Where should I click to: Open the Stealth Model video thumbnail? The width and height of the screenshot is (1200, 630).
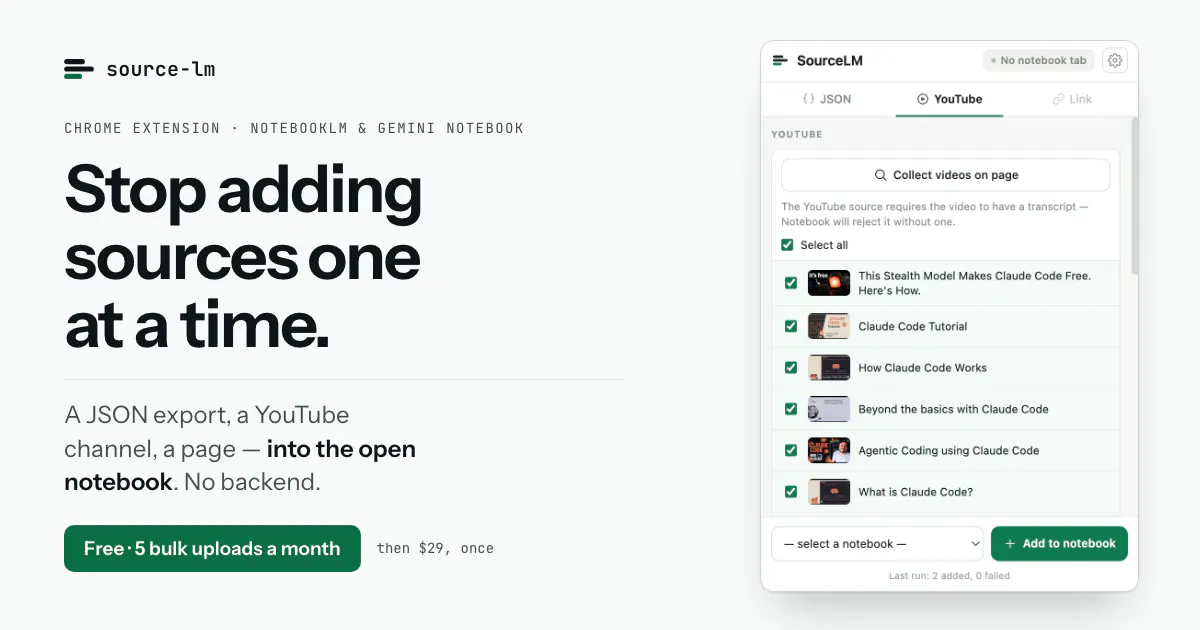point(829,283)
